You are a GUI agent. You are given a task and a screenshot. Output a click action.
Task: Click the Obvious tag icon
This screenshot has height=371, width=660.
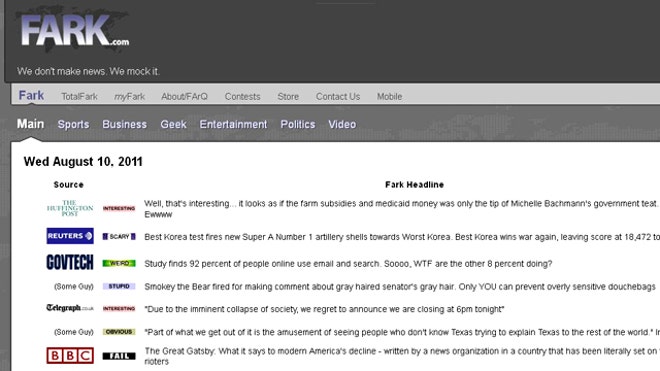click(x=119, y=332)
